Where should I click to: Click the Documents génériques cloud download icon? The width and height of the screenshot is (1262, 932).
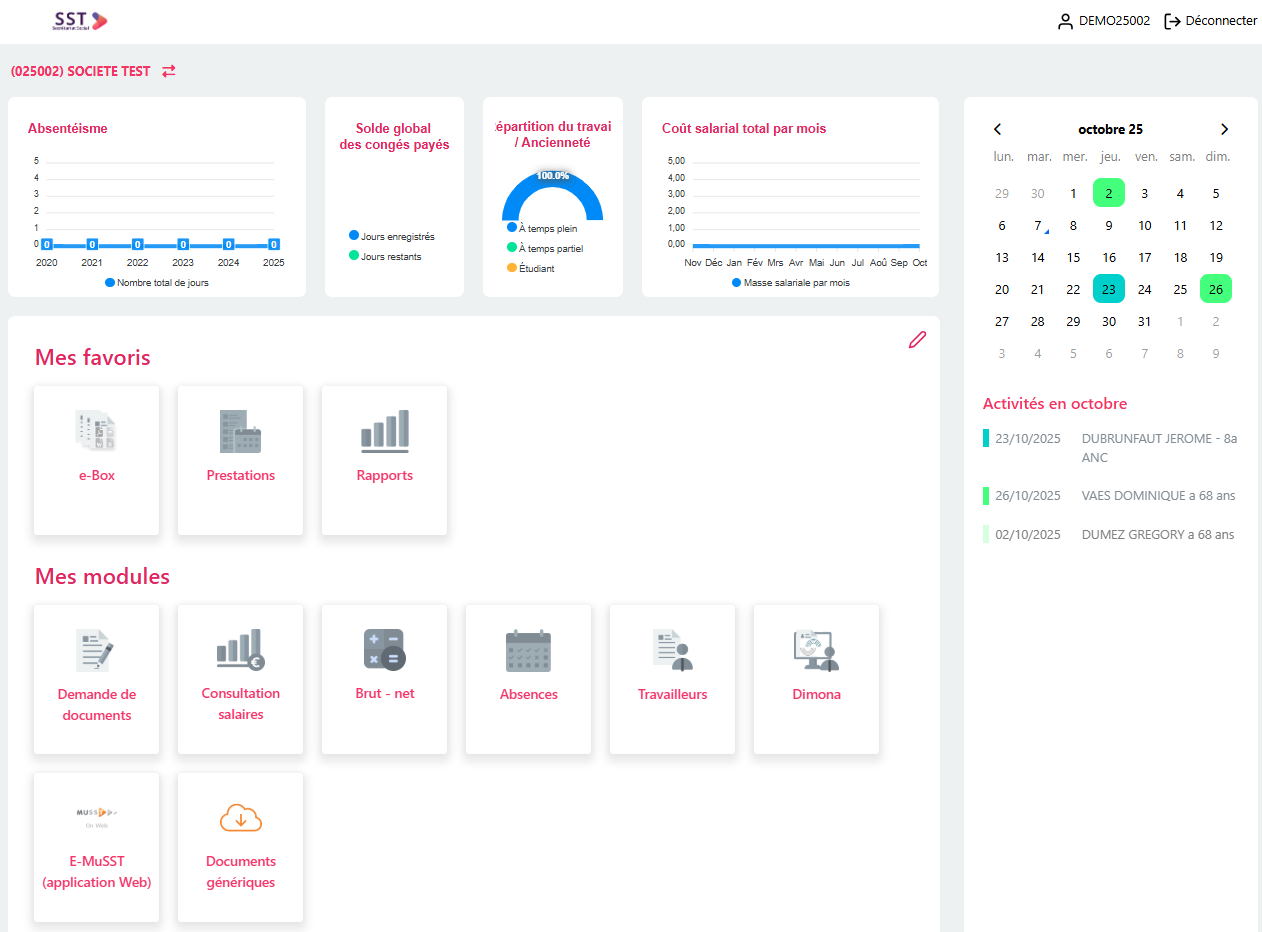click(x=240, y=818)
